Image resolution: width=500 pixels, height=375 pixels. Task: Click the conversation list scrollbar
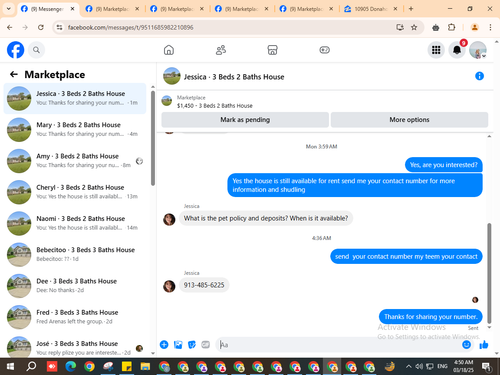(153, 138)
